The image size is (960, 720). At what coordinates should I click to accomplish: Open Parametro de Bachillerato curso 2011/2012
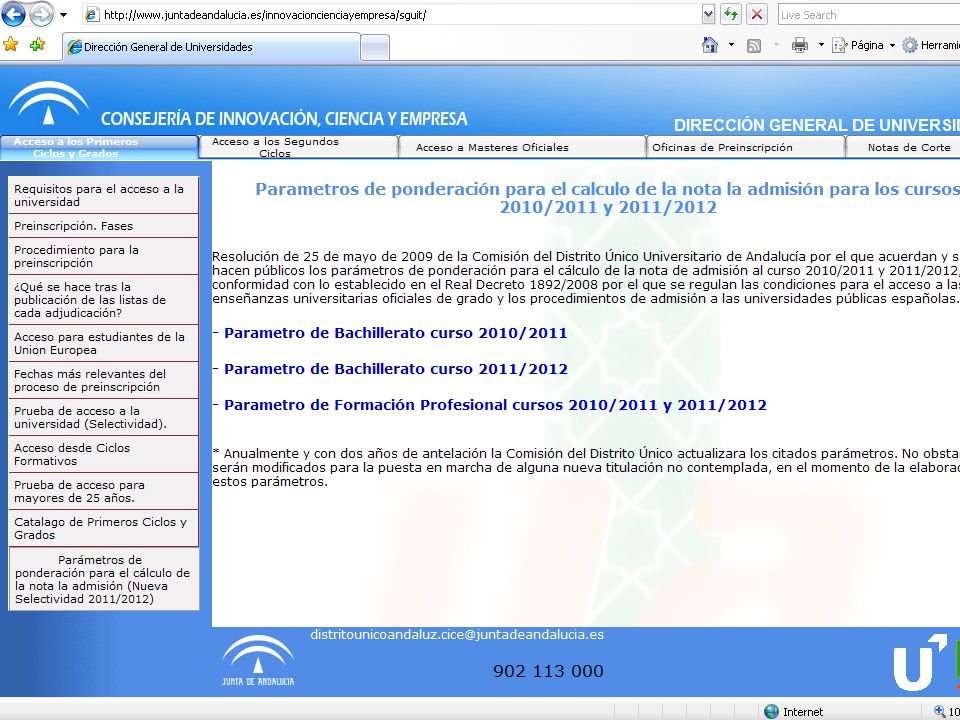tap(396, 369)
